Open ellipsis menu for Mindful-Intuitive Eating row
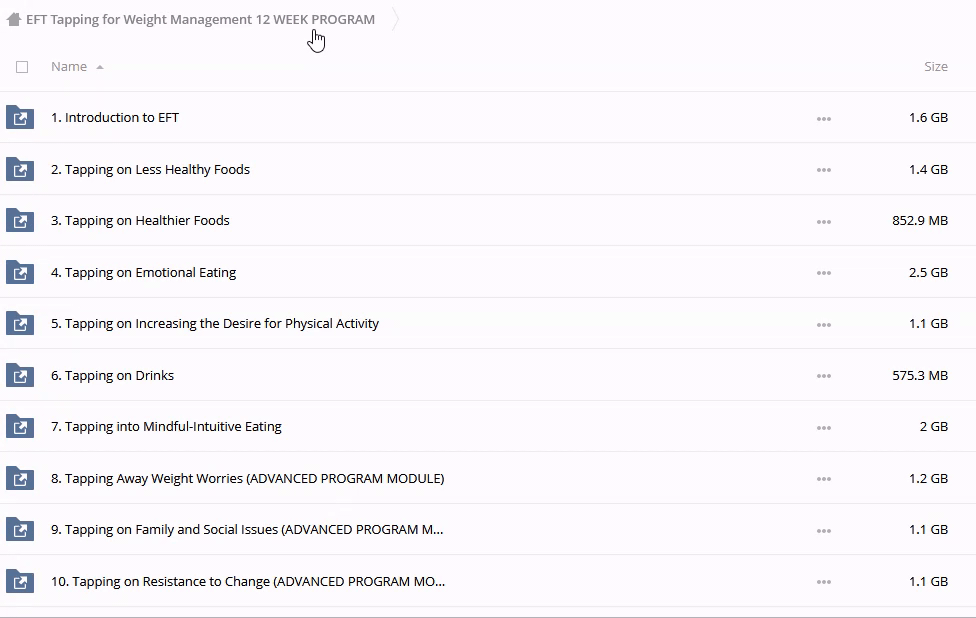 (x=824, y=428)
